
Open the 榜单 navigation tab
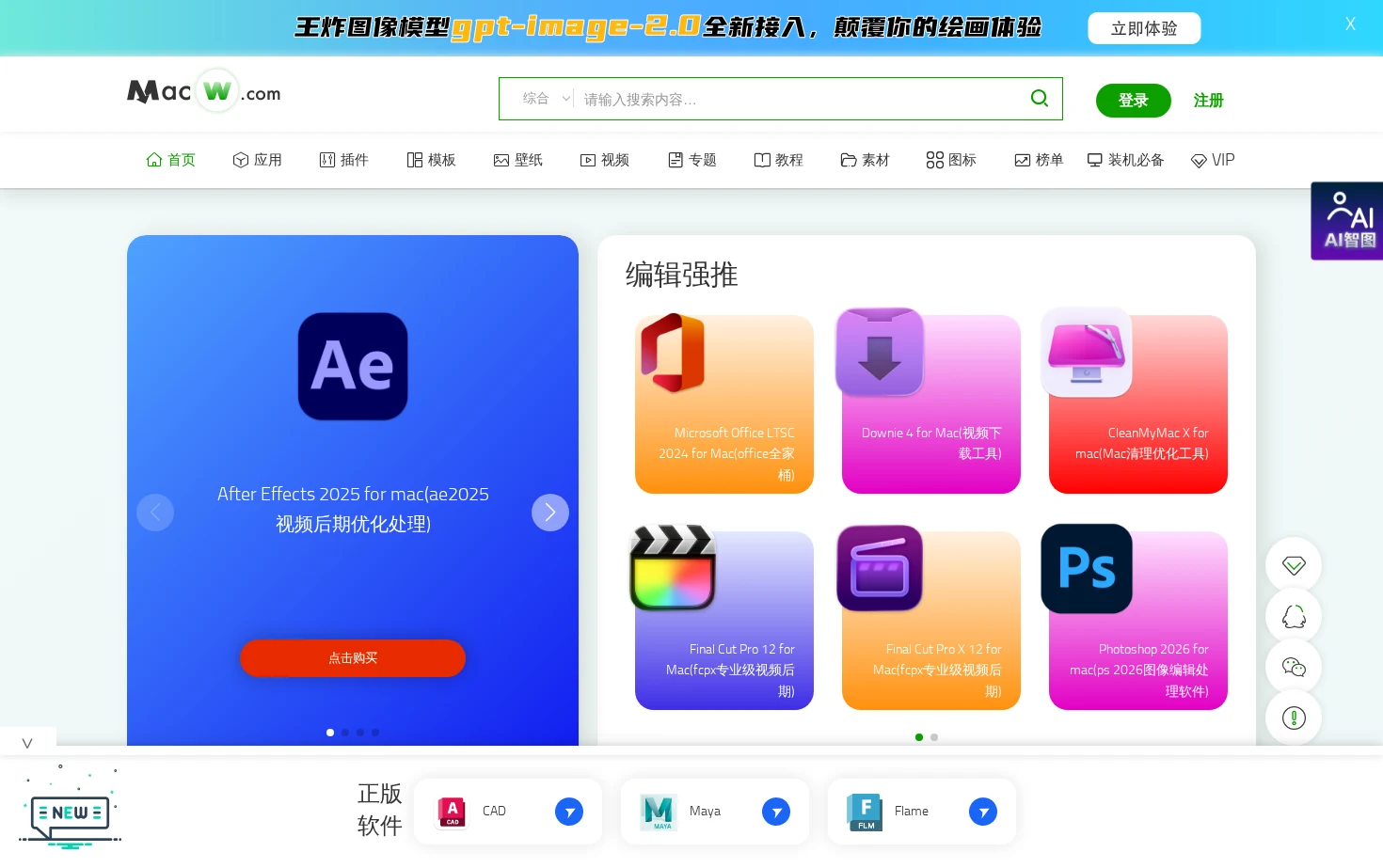point(1039,160)
